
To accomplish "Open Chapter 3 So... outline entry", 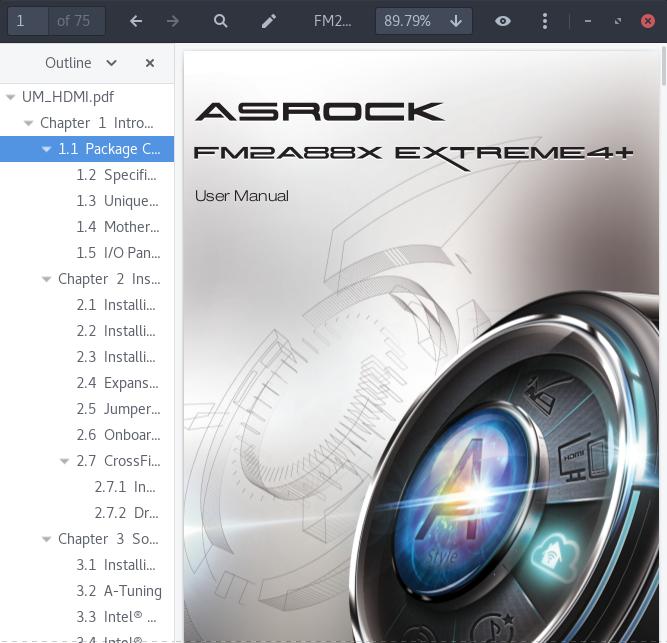I will 108,539.
